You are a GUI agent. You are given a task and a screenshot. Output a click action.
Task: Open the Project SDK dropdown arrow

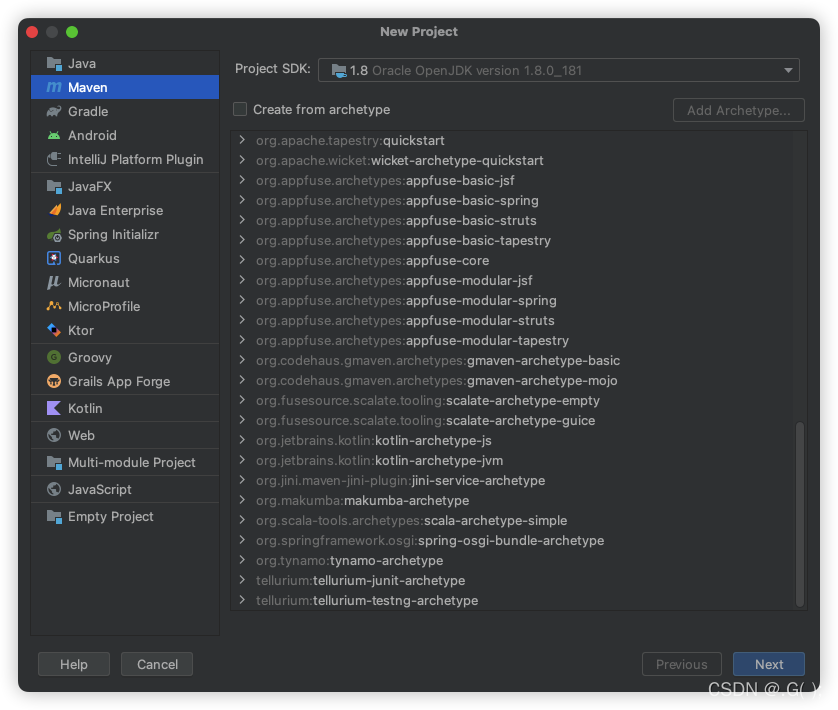[x=788, y=71]
